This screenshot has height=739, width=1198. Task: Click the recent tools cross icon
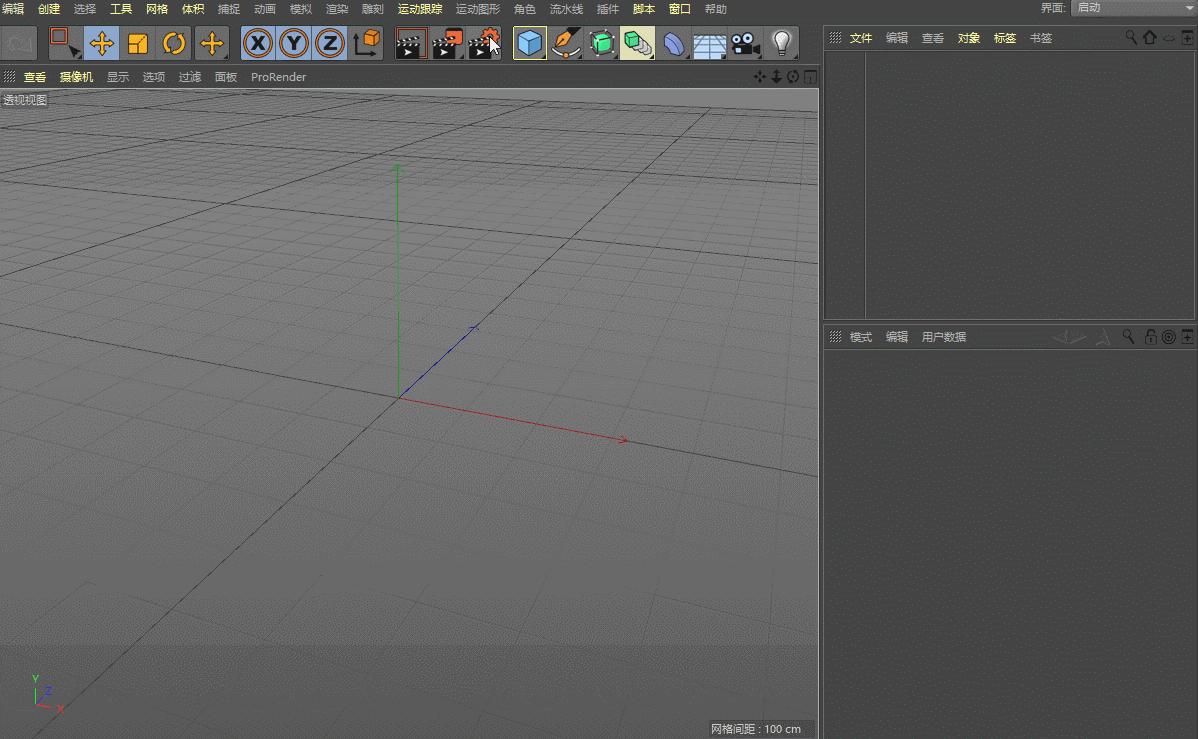tap(212, 44)
